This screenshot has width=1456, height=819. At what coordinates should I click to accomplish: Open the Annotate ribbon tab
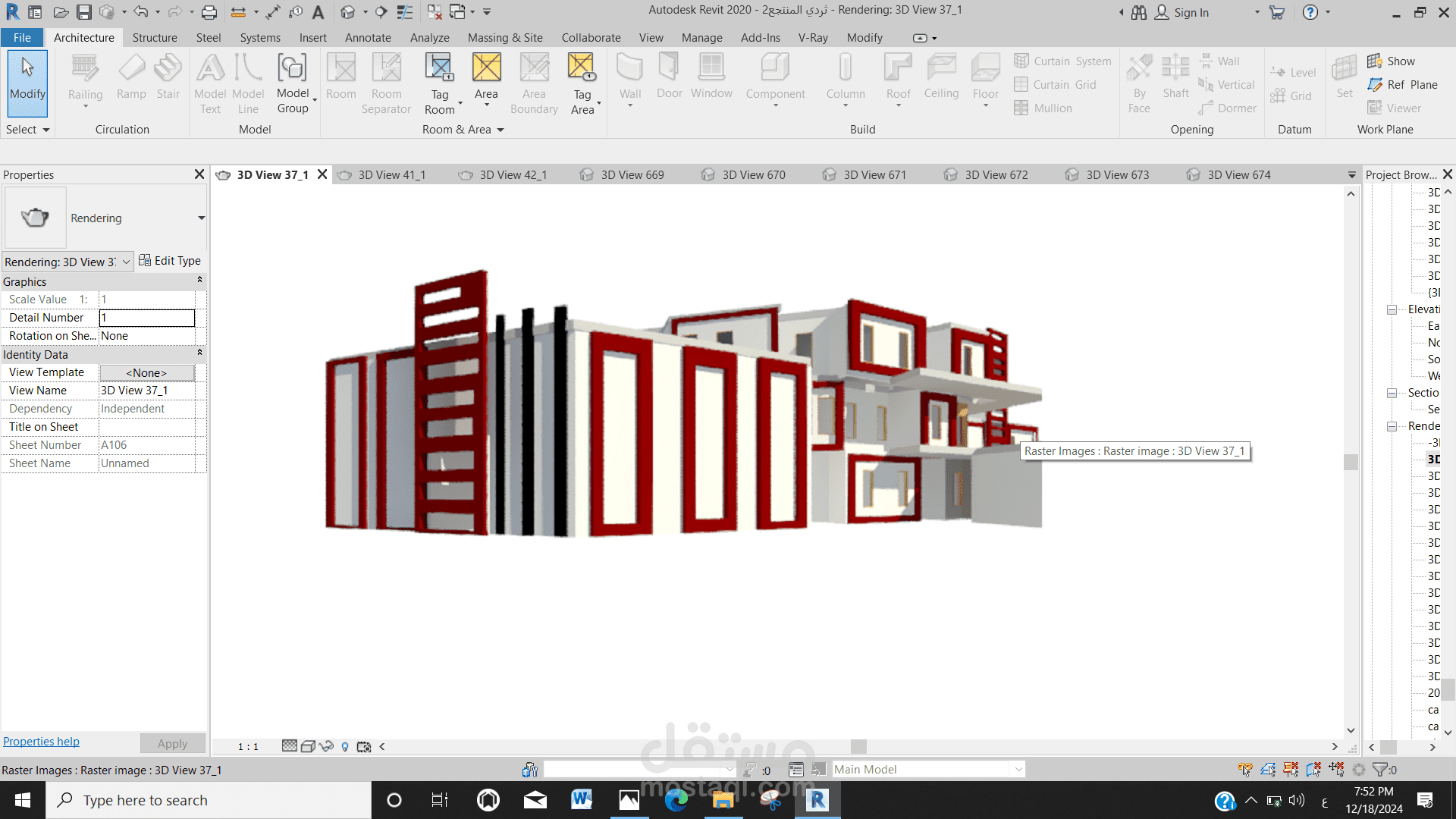pos(368,38)
